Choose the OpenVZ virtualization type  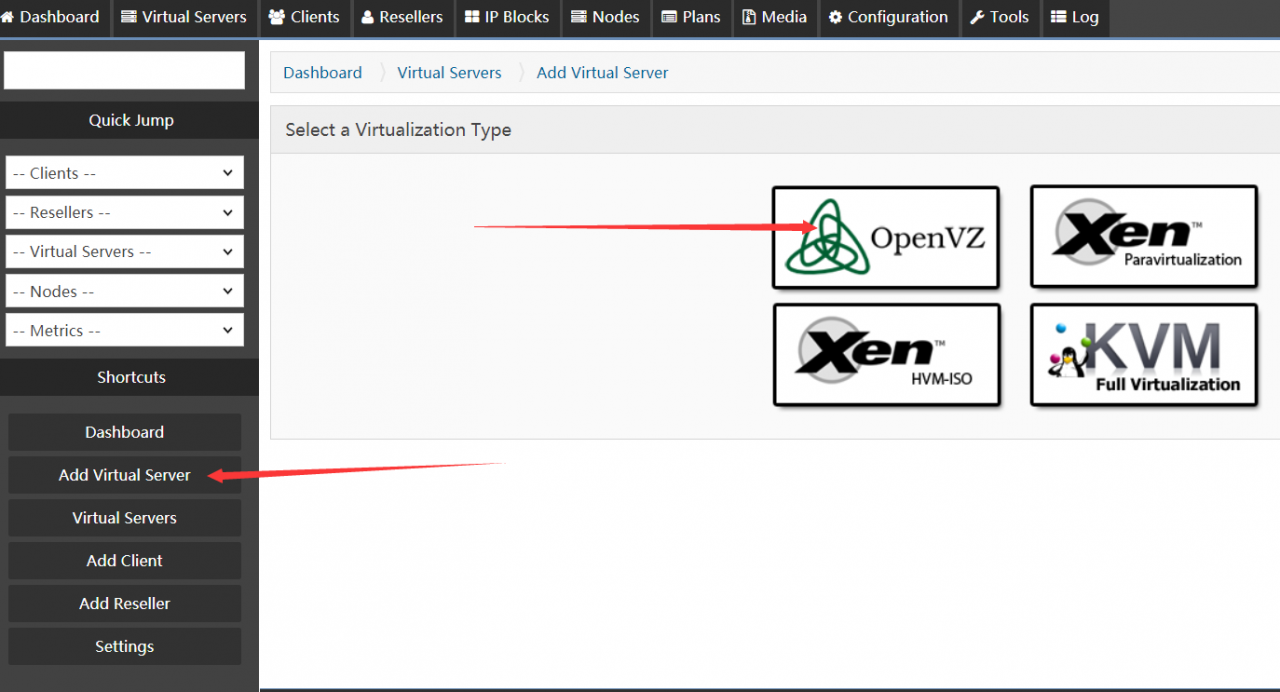click(886, 237)
